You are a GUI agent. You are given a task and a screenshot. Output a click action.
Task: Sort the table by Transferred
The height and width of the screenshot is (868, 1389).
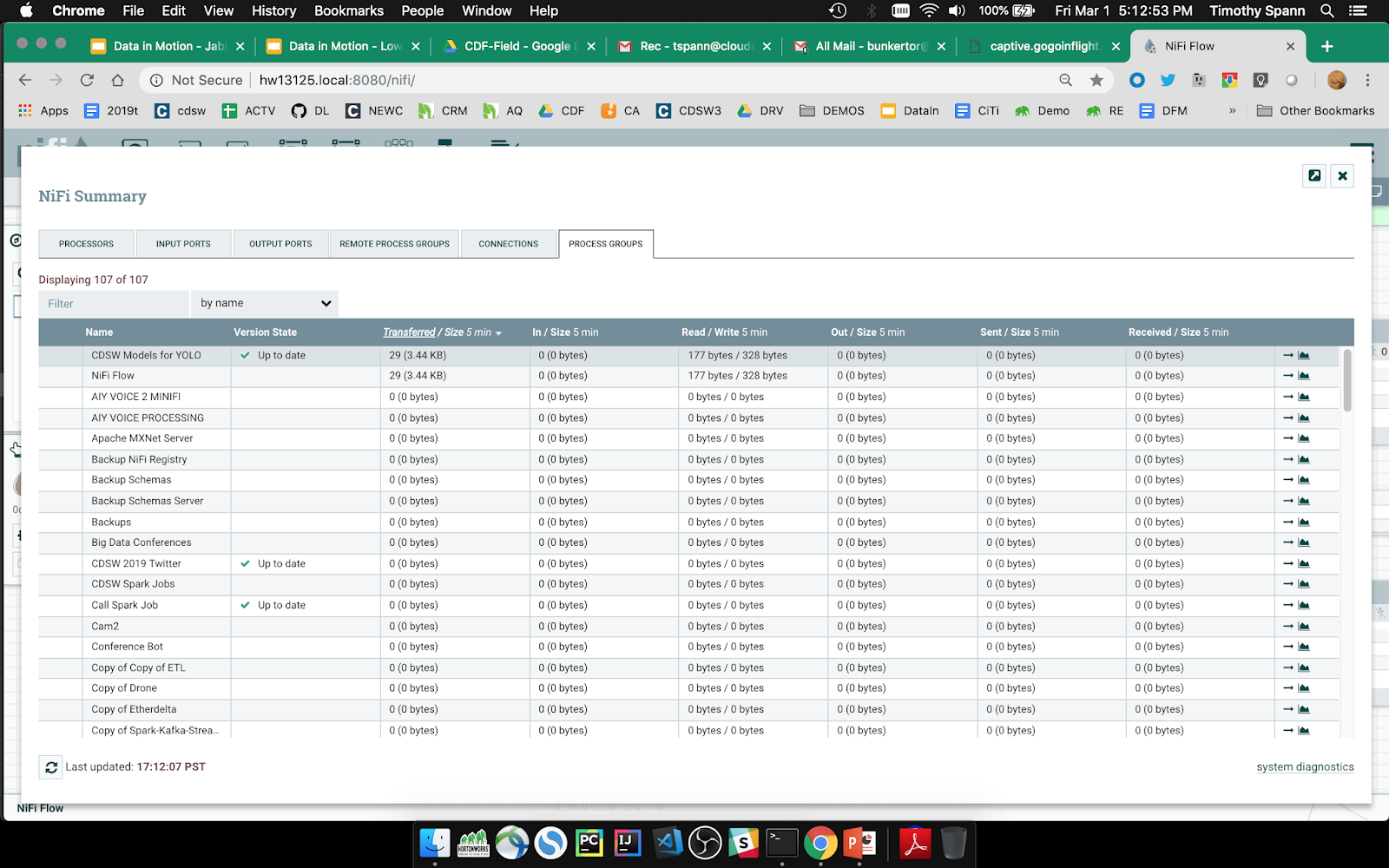click(409, 332)
